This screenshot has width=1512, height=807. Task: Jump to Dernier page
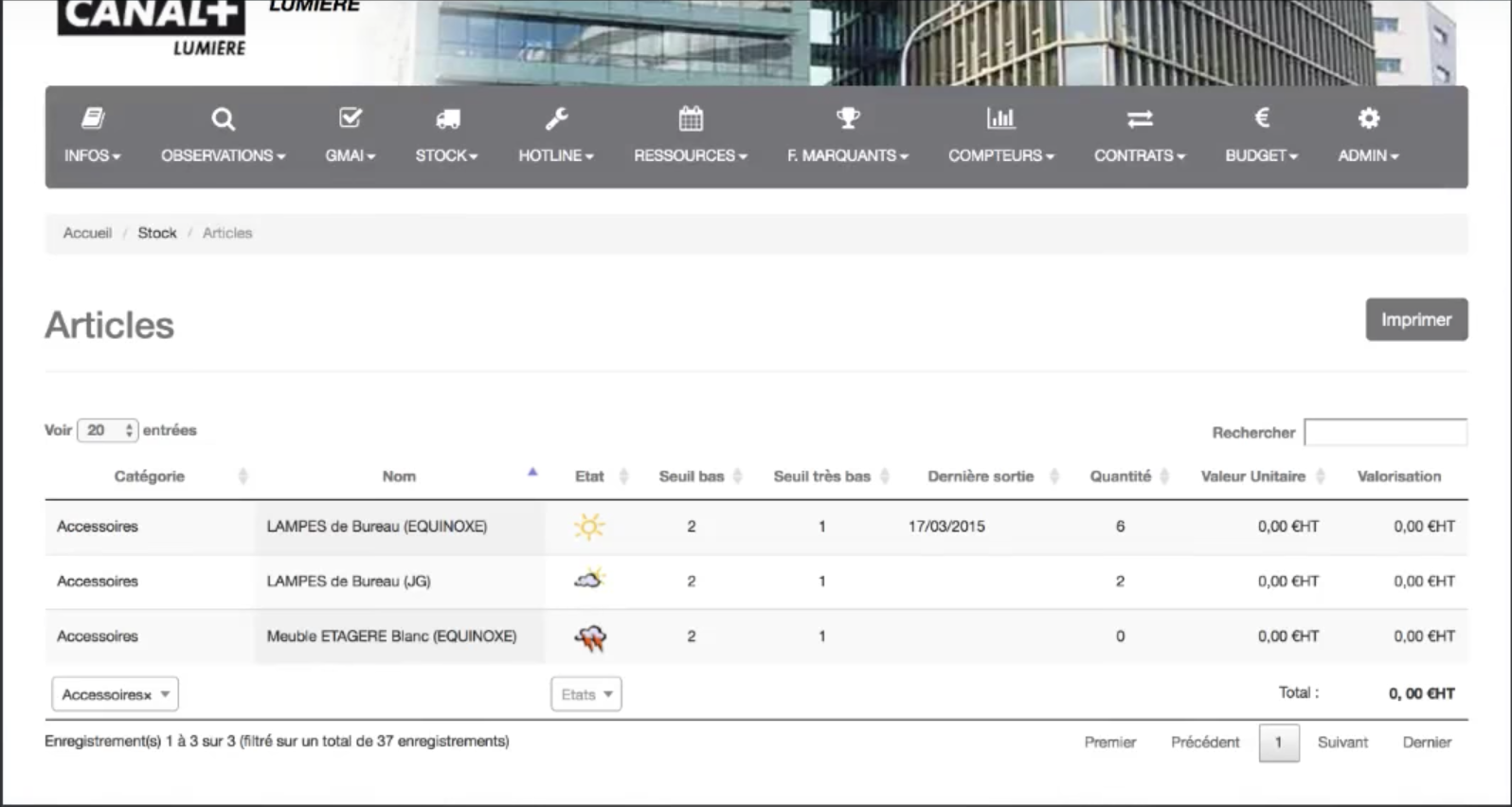(1427, 743)
